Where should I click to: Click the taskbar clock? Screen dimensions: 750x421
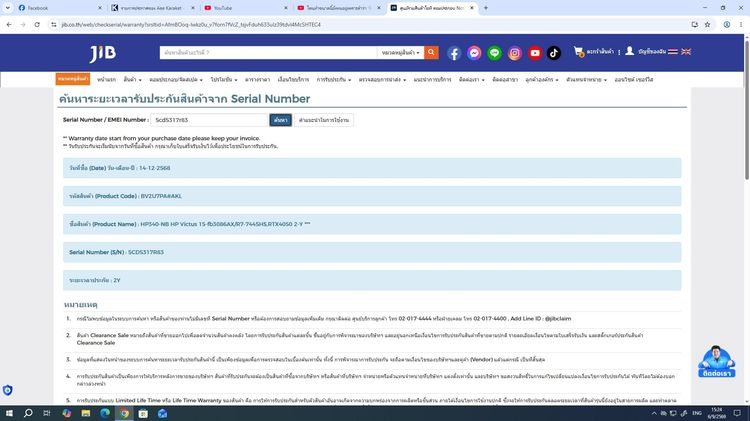pyautogui.click(x=717, y=413)
